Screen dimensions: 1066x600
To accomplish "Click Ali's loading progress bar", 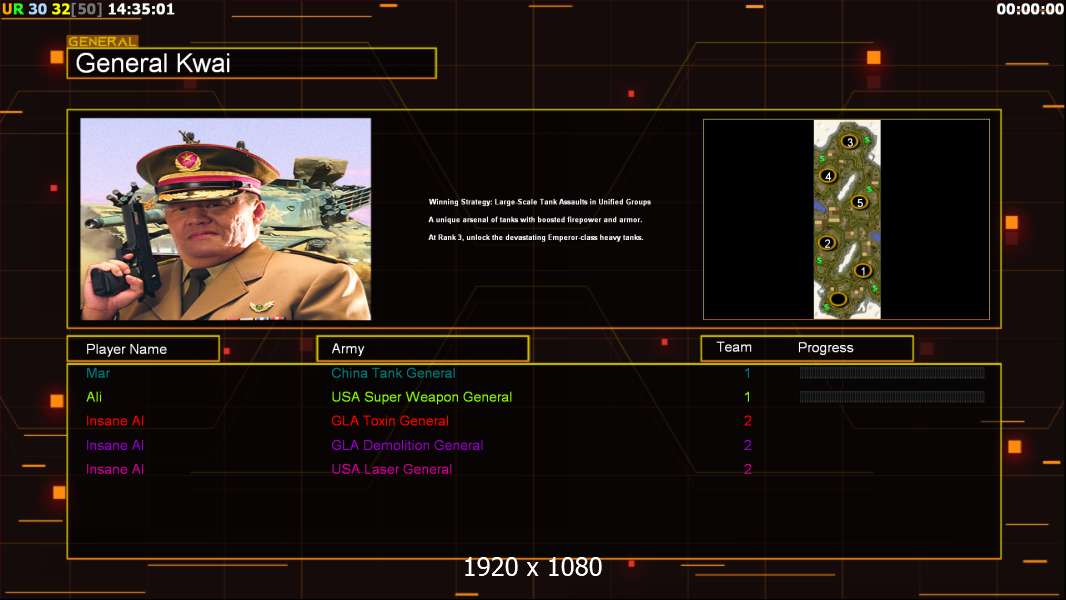I will pyautogui.click(x=892, y=397).
